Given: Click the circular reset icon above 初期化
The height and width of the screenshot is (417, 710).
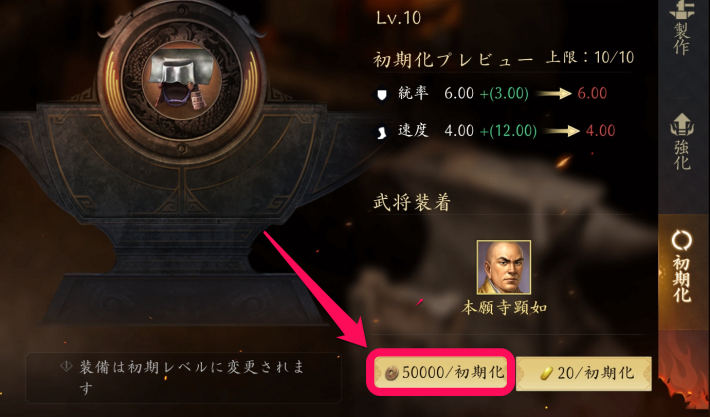Looking at the screenshot, I should pos(681,240).
